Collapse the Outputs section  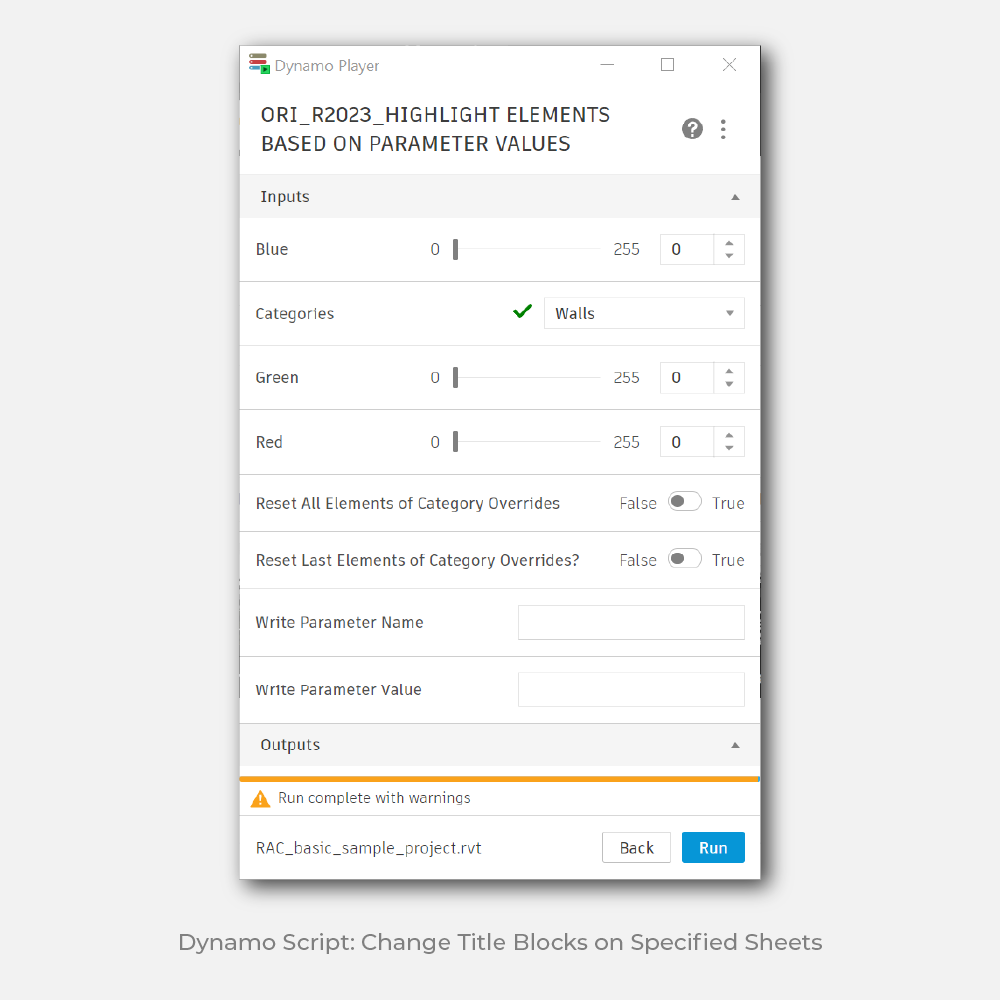[x=735, y=745]
